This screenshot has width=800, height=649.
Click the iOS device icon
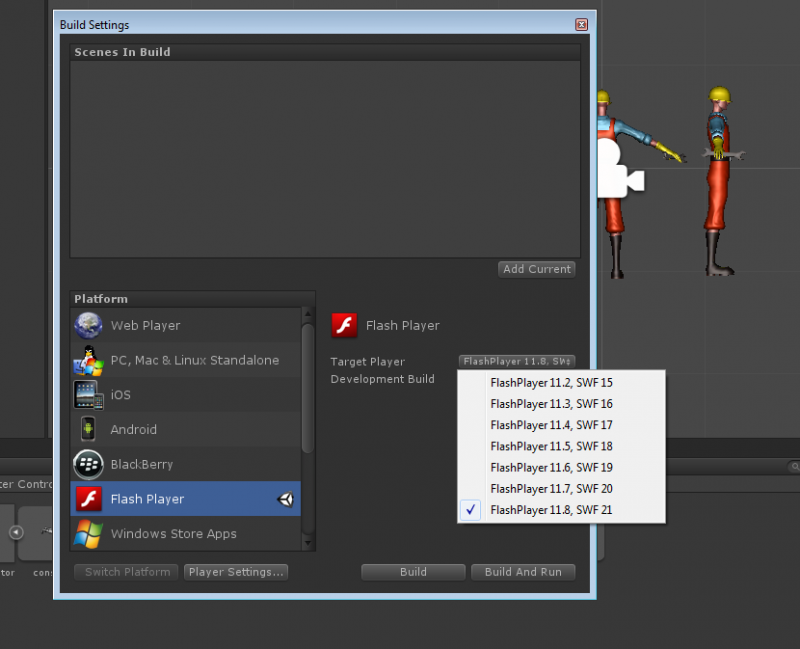pyautogui.click(x=88, y=395)
